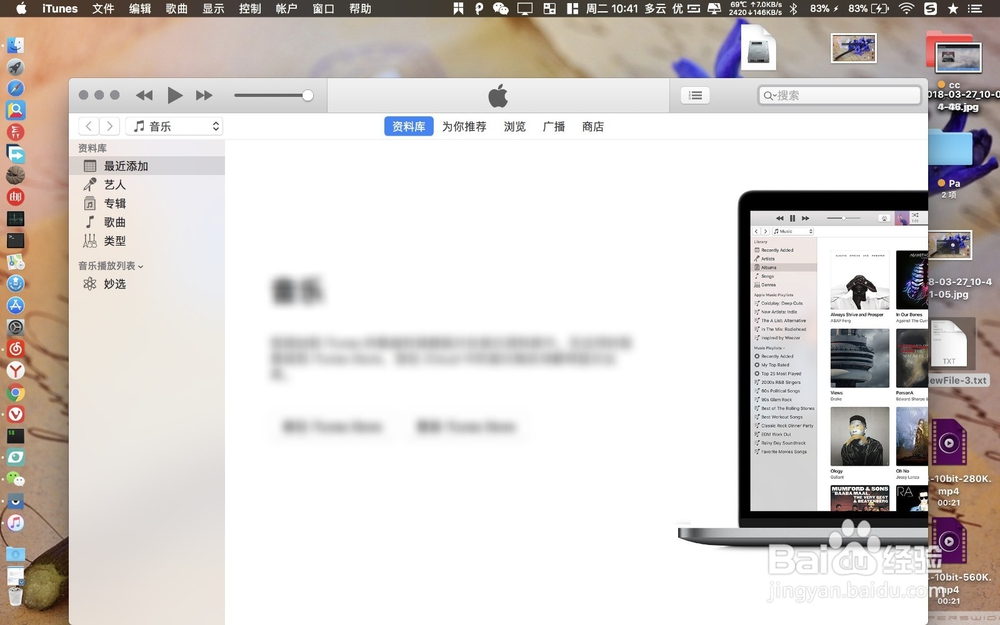This screenshot has width=1000, height=625.
Task: Open System Preferences from the Dock
Action: [x=15, y=327]
